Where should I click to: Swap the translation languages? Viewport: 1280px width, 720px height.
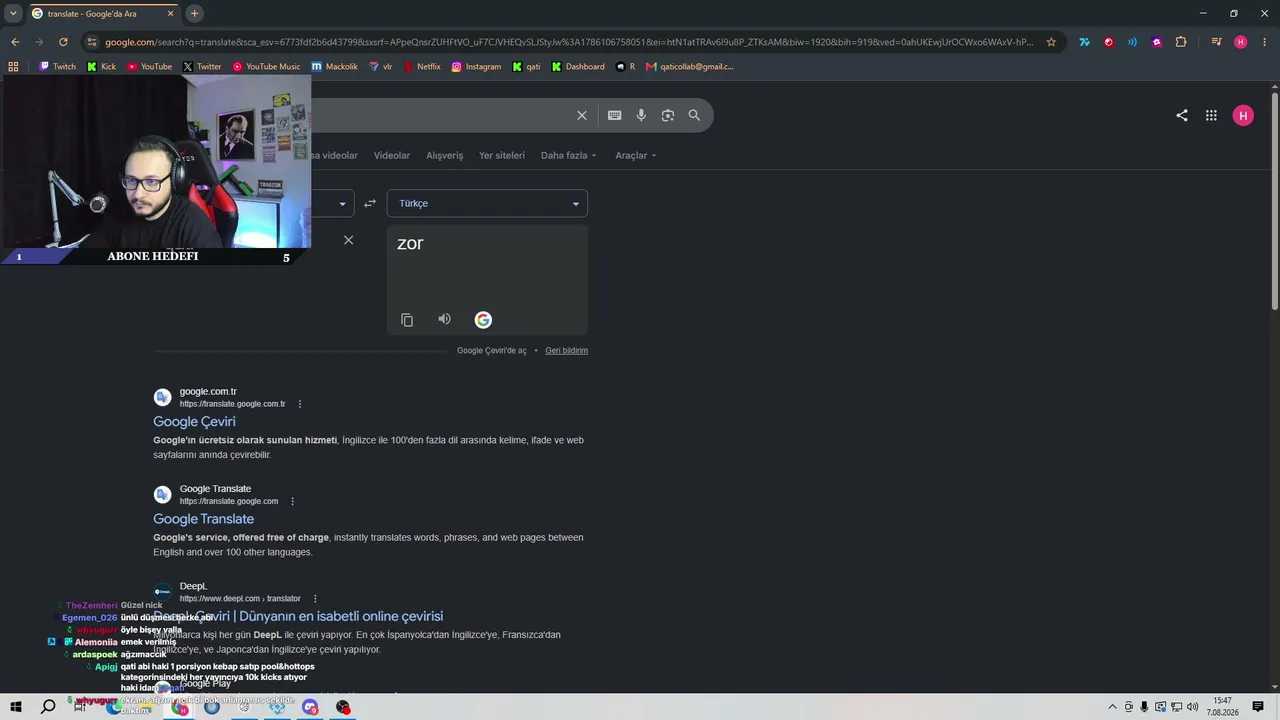pyautogui.click(x=370, y=203)
